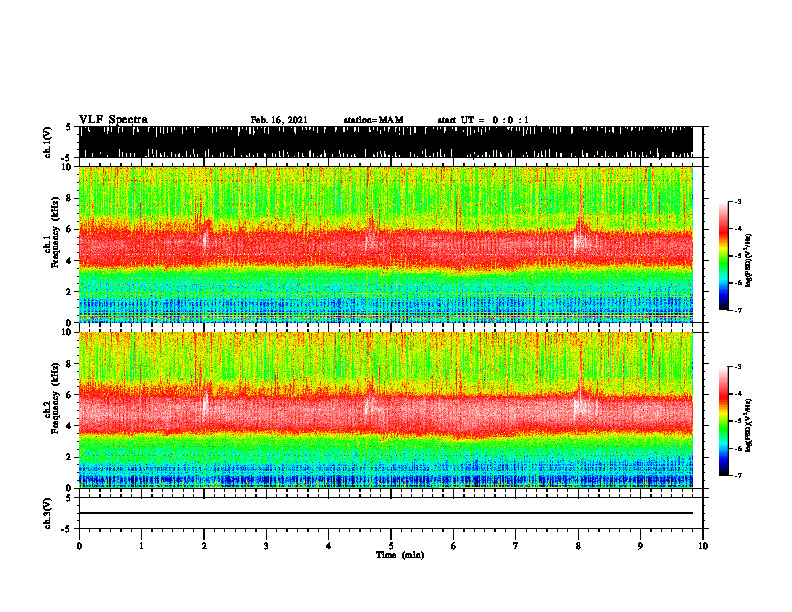Click the "-7" label on ch.1 color bar

click(738, 310)
